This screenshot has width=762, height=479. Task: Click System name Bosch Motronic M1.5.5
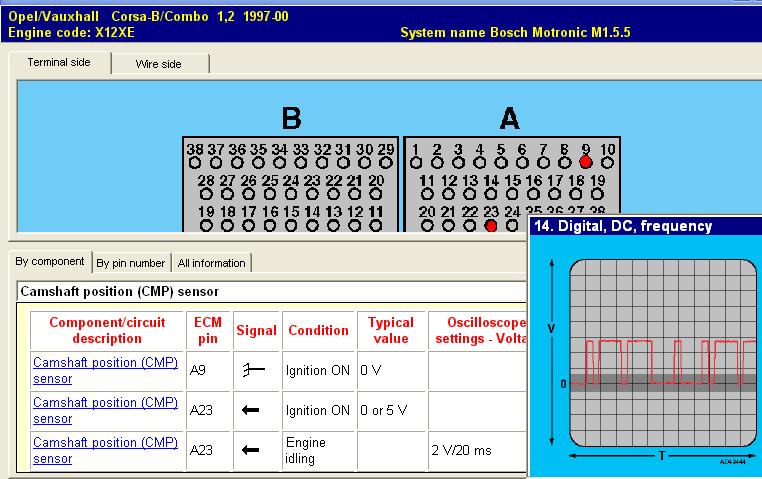click(515, 33)
